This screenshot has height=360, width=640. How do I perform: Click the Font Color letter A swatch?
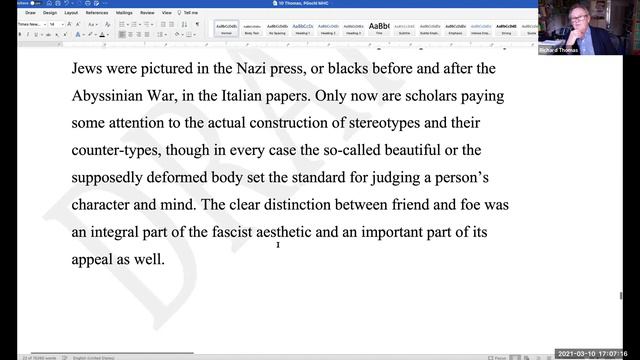(x=102, y=35)
